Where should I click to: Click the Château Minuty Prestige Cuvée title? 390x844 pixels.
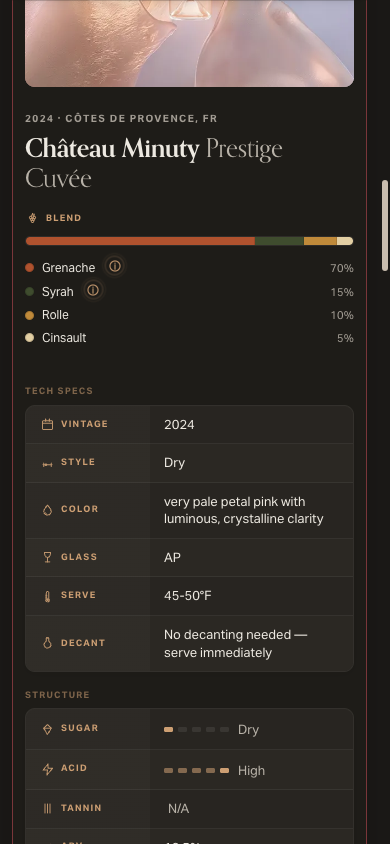point(154,164)
